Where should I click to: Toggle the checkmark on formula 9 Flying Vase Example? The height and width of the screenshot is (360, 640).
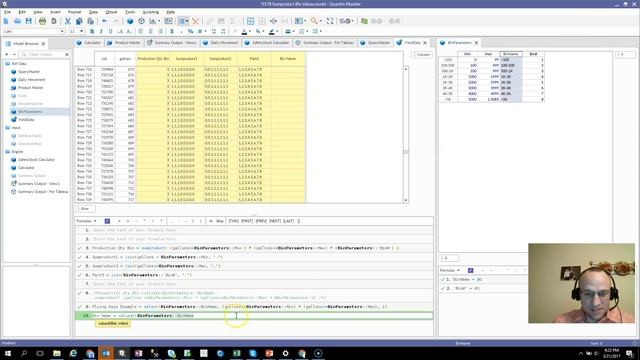80,307
